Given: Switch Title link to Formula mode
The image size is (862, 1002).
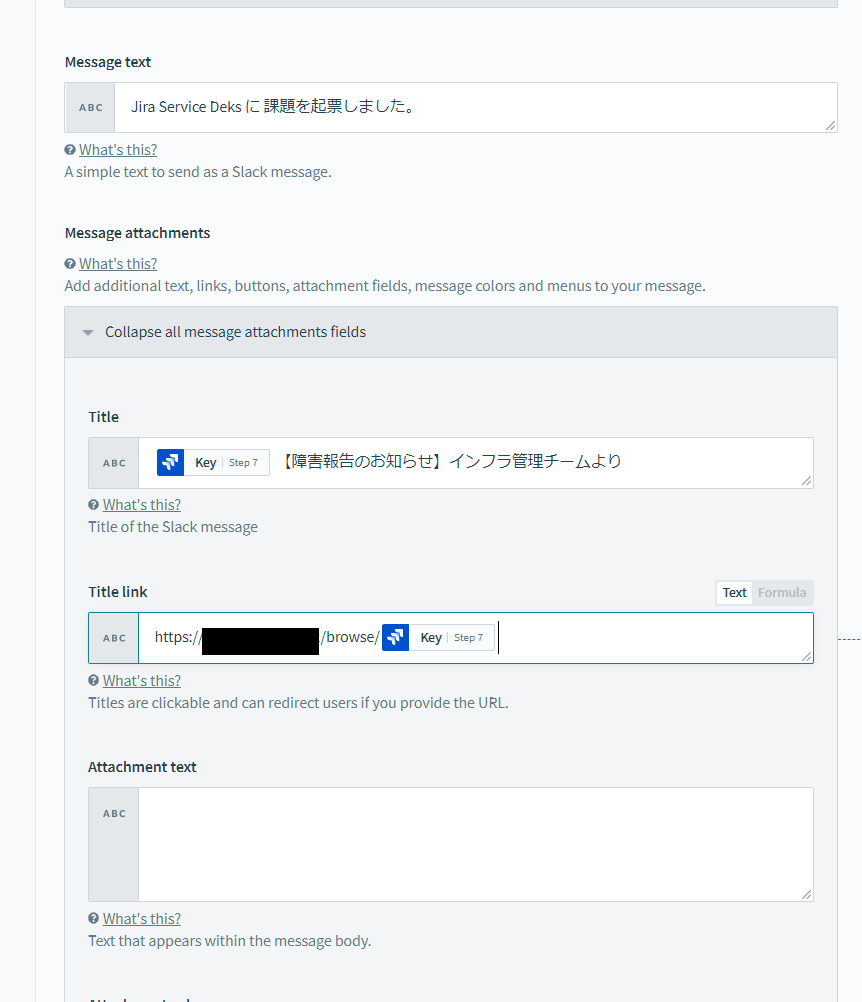Looking at the screenshot, I should [x=781, y=593].
